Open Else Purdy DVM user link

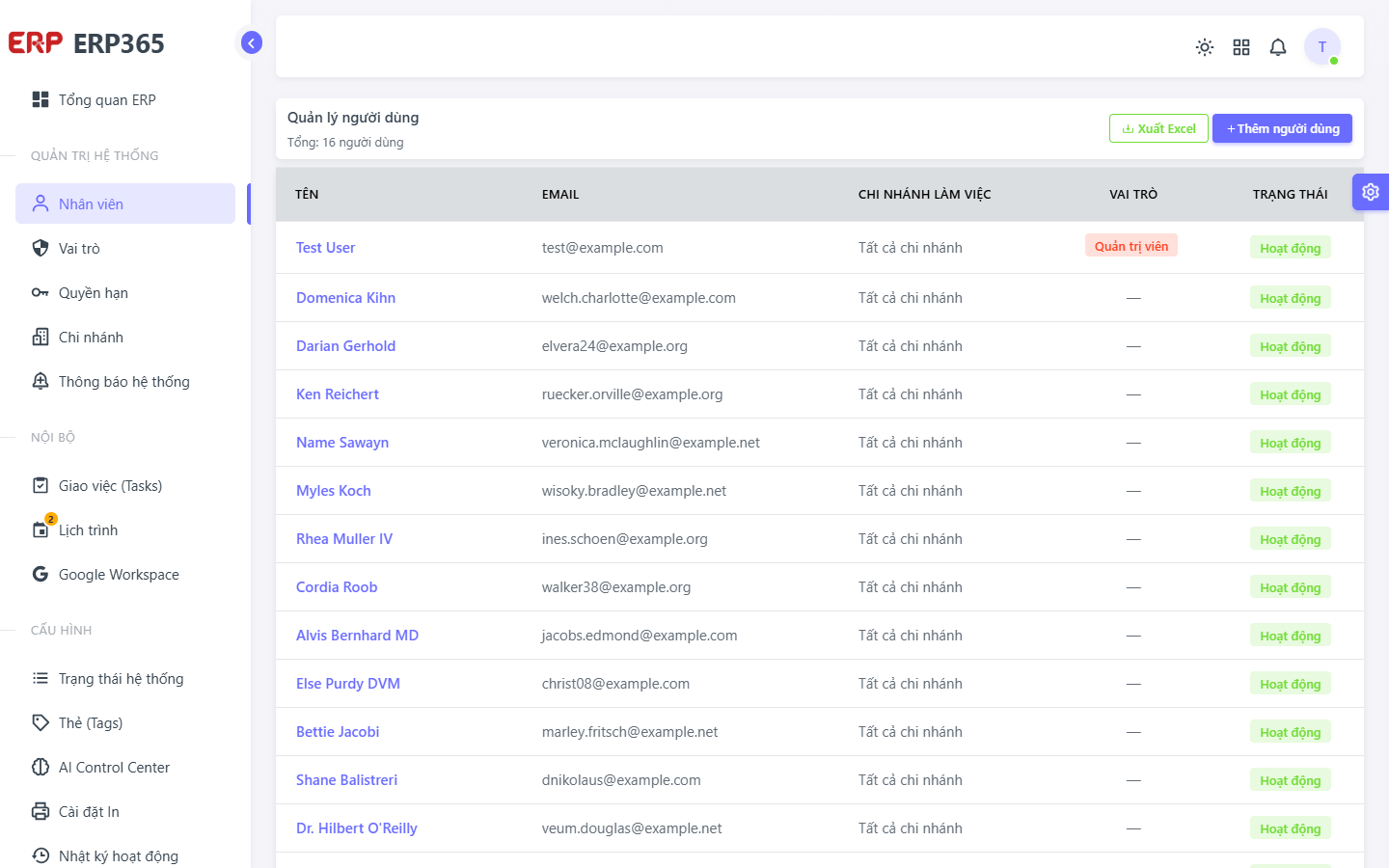[x=348, y=684]
